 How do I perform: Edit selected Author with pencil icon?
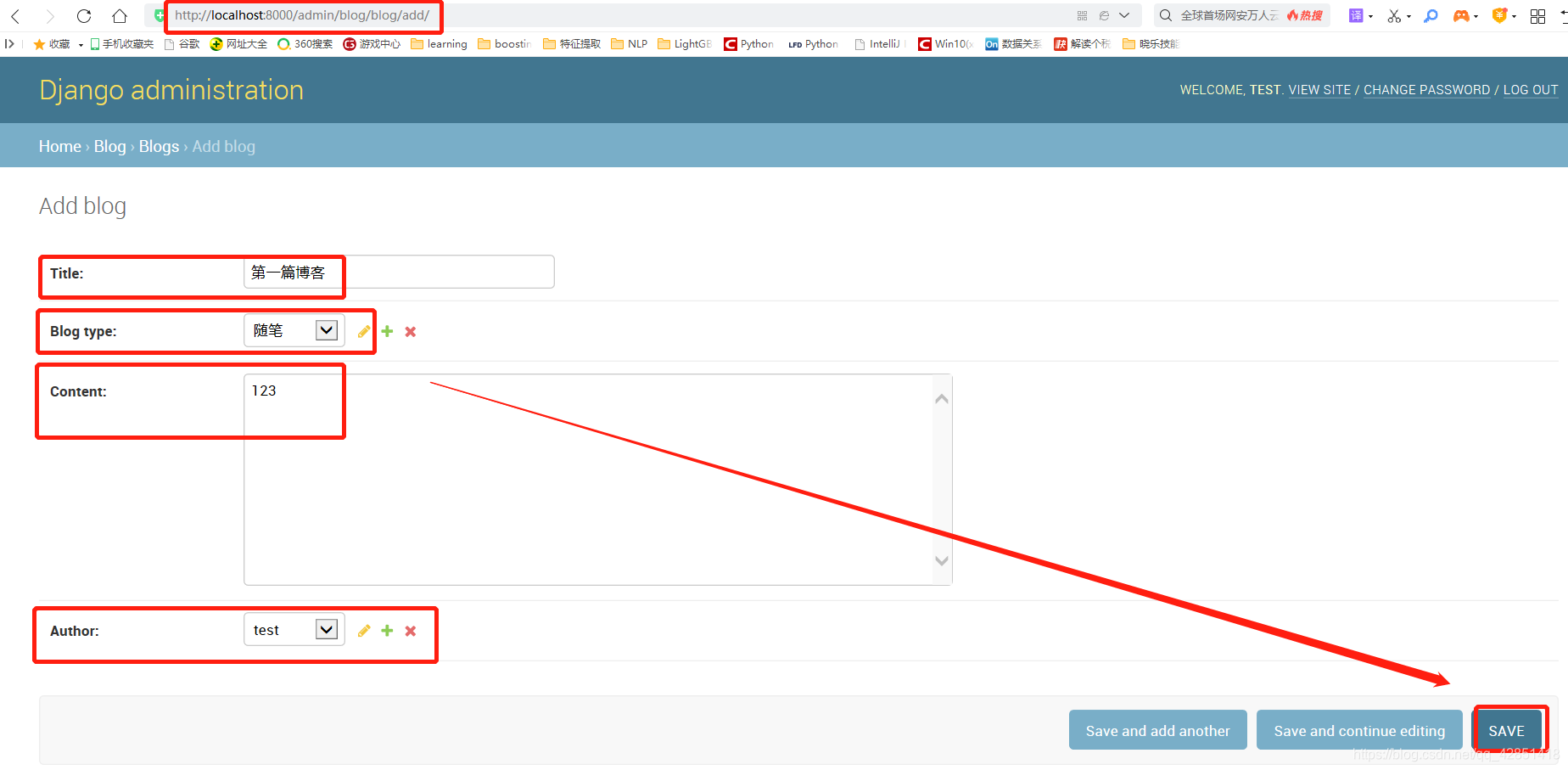(364, 631)
